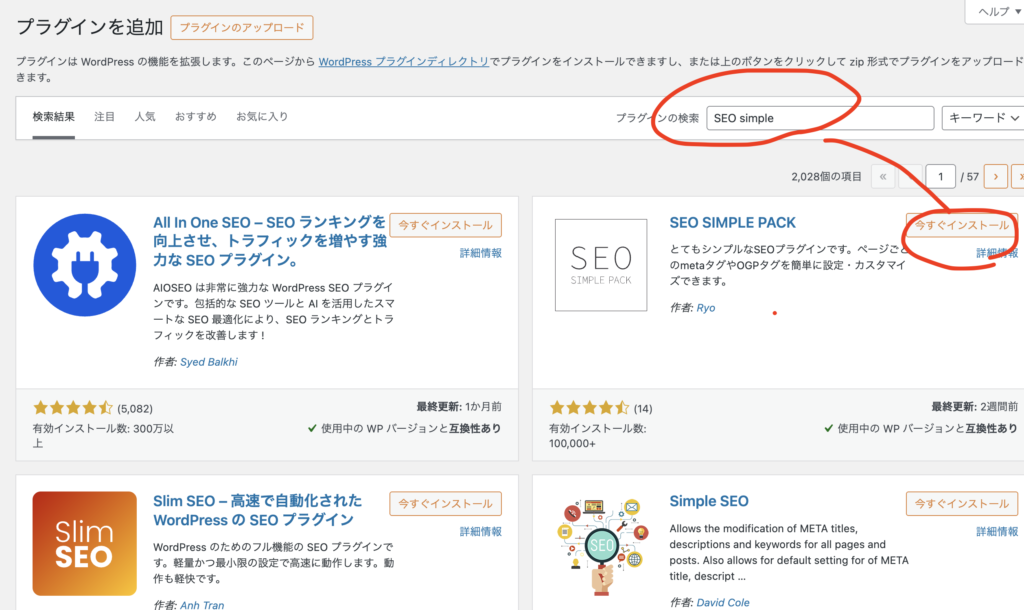The width and height of the screenshot is (1024, 610).
Task: Install the Slim SEO plugin now
Action: (x=445, y=504)
